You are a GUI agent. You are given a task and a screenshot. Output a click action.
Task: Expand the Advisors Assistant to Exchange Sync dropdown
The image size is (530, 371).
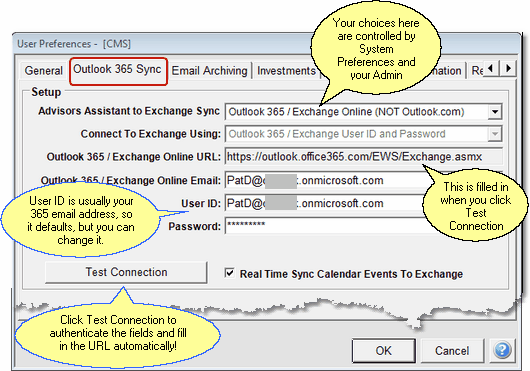coord(495,112)
